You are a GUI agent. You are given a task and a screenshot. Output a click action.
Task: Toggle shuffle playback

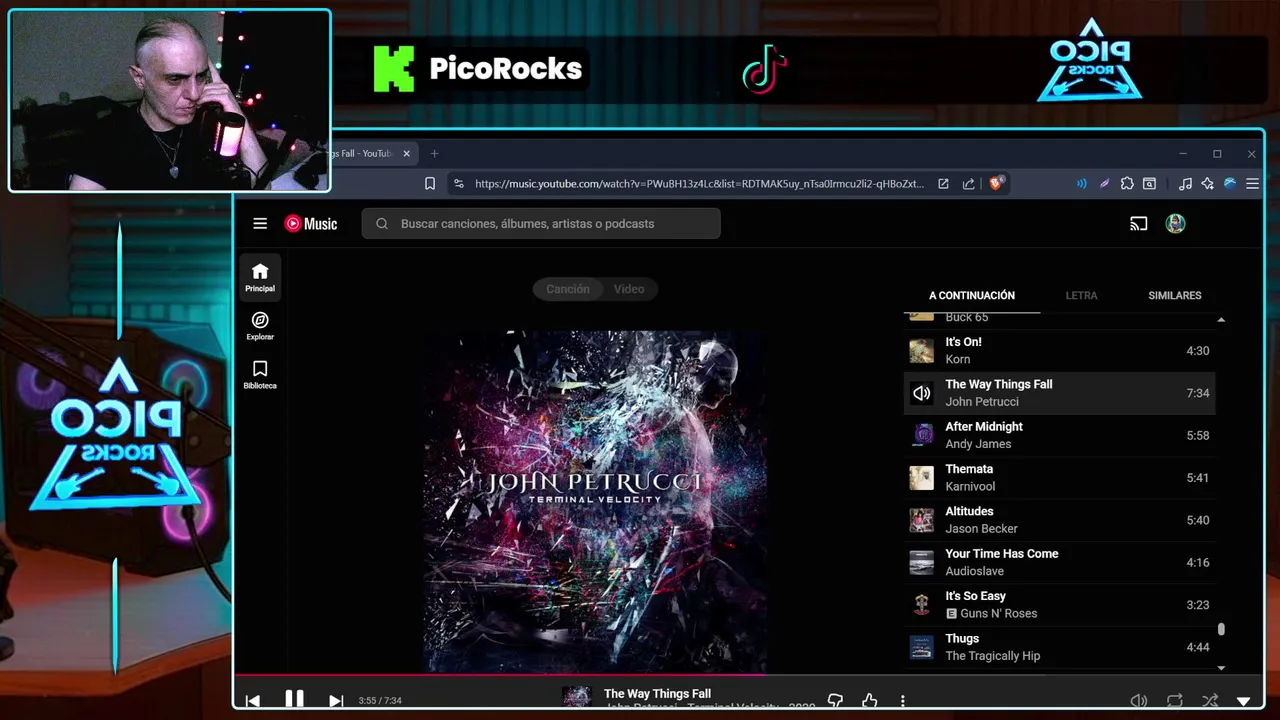click(x=1210, y=701)
